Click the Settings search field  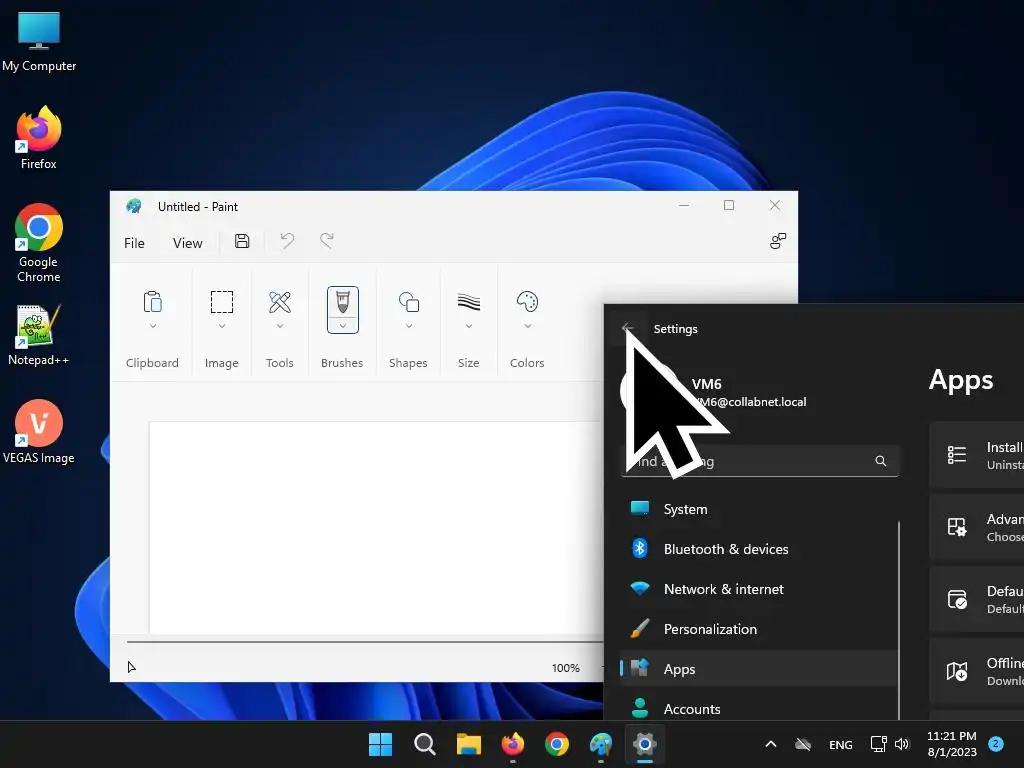coord(760,461)
